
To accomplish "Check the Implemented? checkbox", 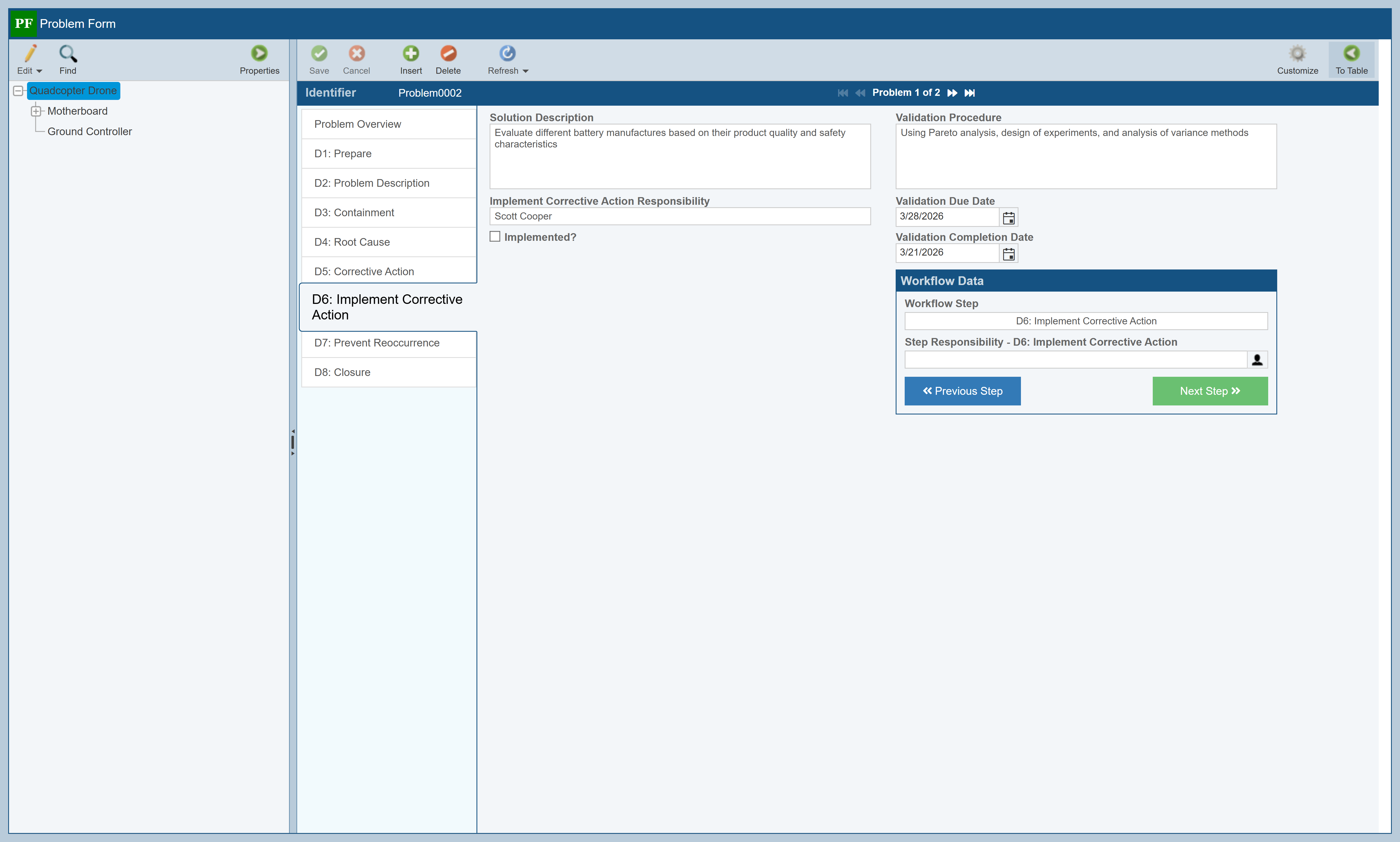I will tap(495, 237).
